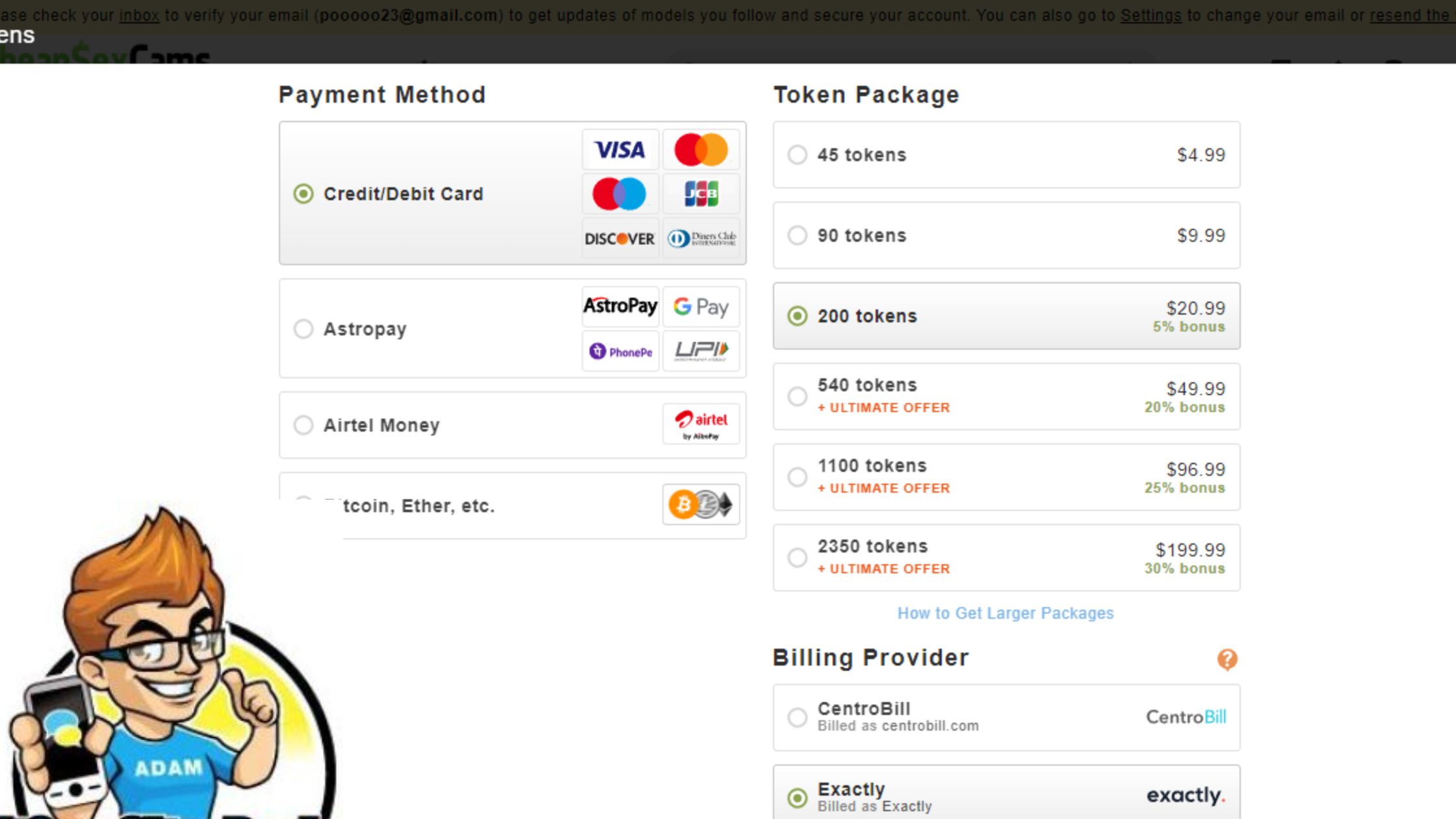Screen dimensions: 1456x819
Task: Select Astropay payment method
Action: point(513,328)
